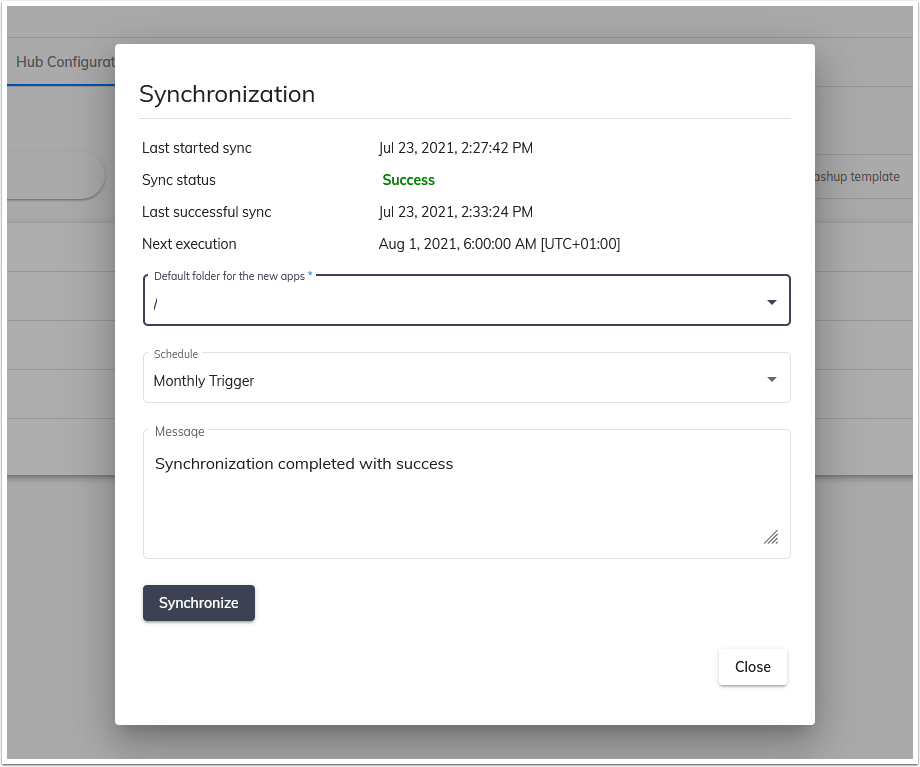Change the Monthly Trigger schedule option

pos(466,381)
